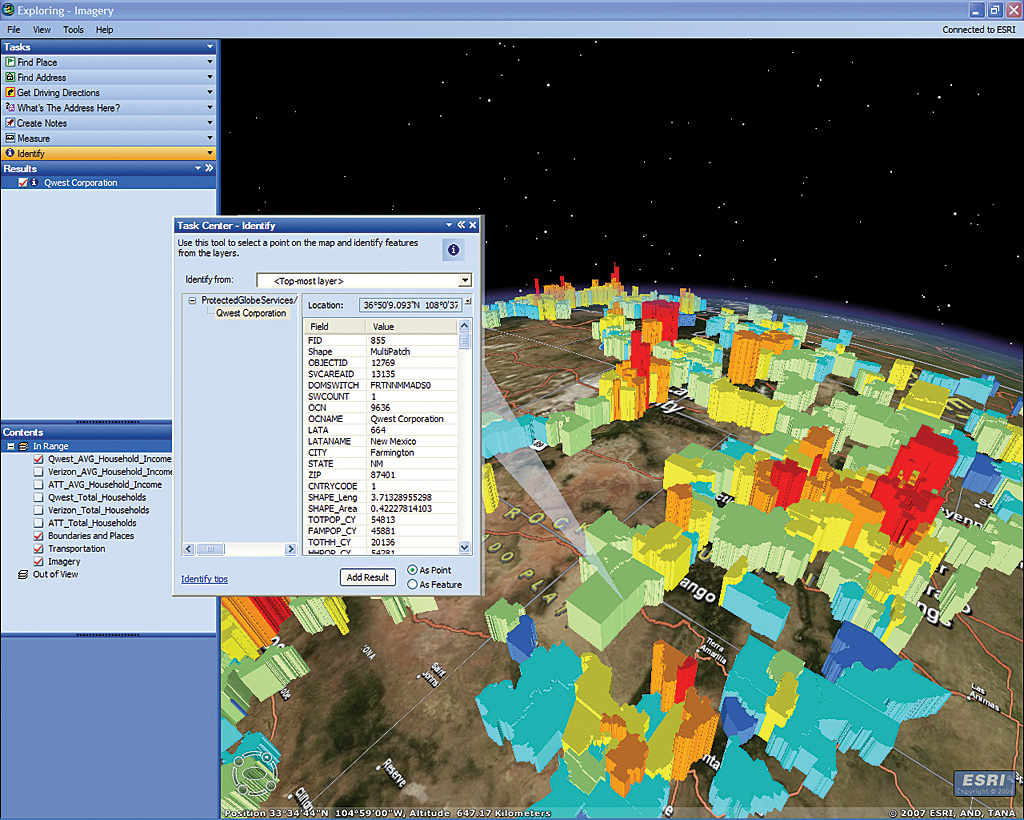This screenshot has height=820, width=1024.
Task: Click the double-chevron in Task Center title bar
Action: (461, 225)
